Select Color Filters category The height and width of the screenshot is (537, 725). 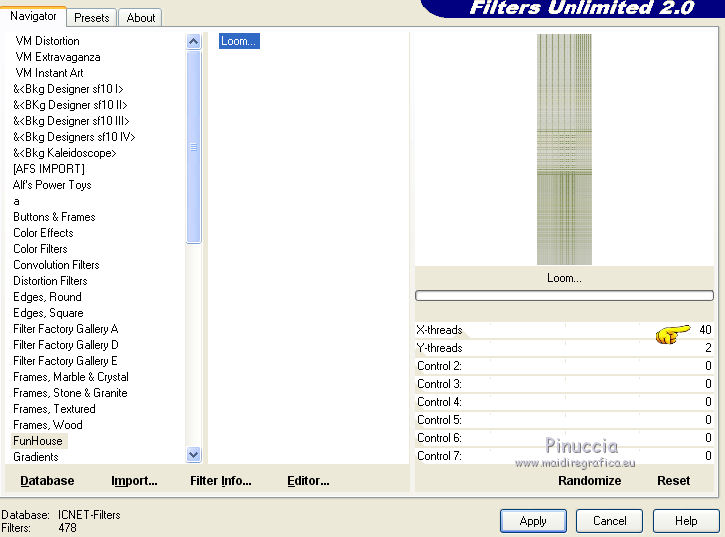tap(40, 249)
